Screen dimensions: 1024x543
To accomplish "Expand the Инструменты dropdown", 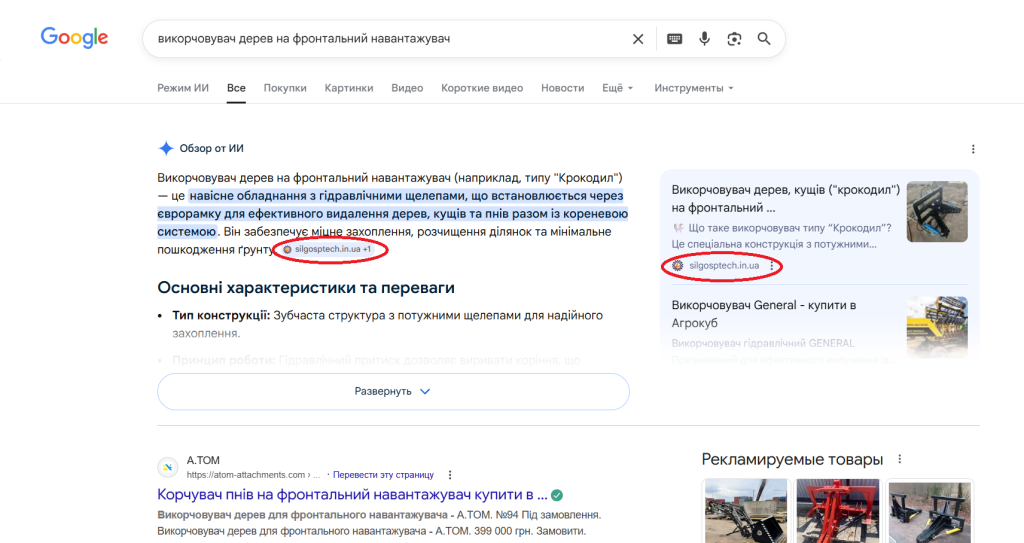I will [x=694, y=88].
